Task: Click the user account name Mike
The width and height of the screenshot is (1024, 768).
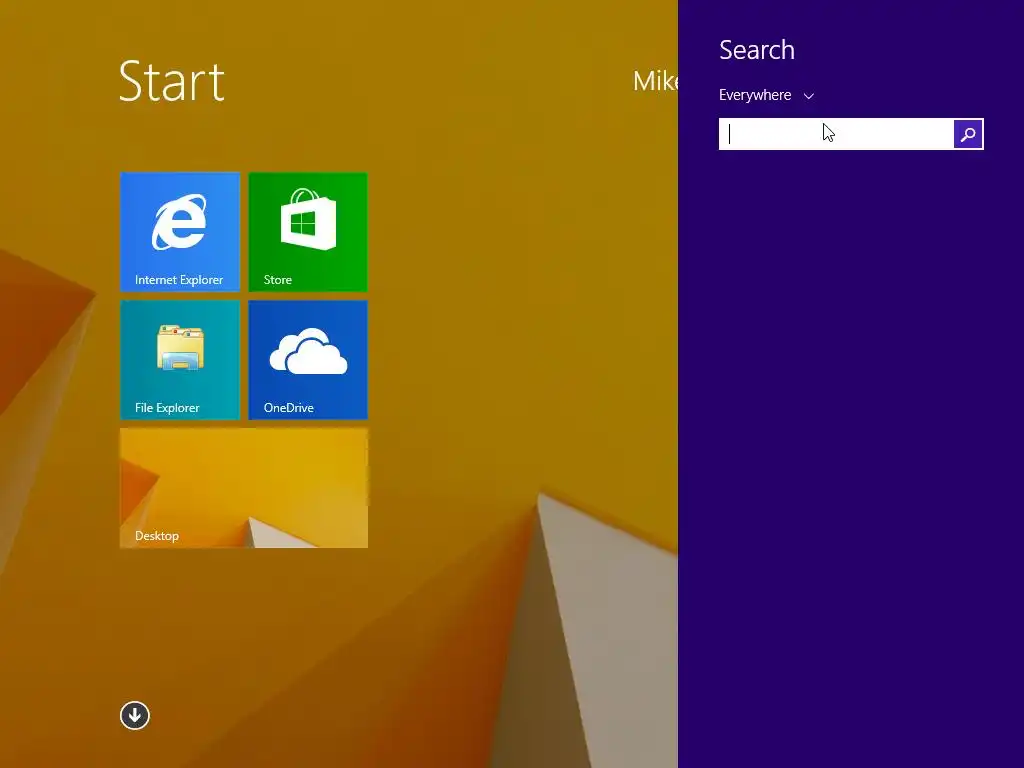Action: [655, 81]
